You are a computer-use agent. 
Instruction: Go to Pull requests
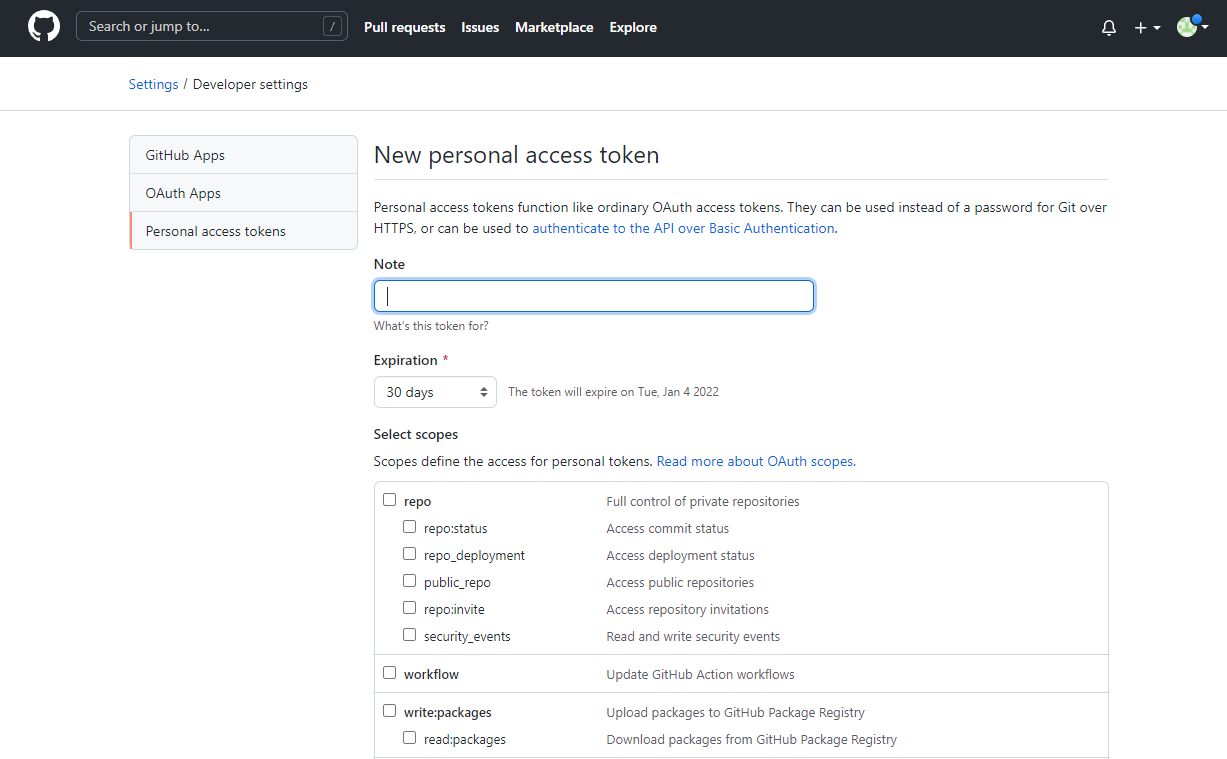pos(405,28)
